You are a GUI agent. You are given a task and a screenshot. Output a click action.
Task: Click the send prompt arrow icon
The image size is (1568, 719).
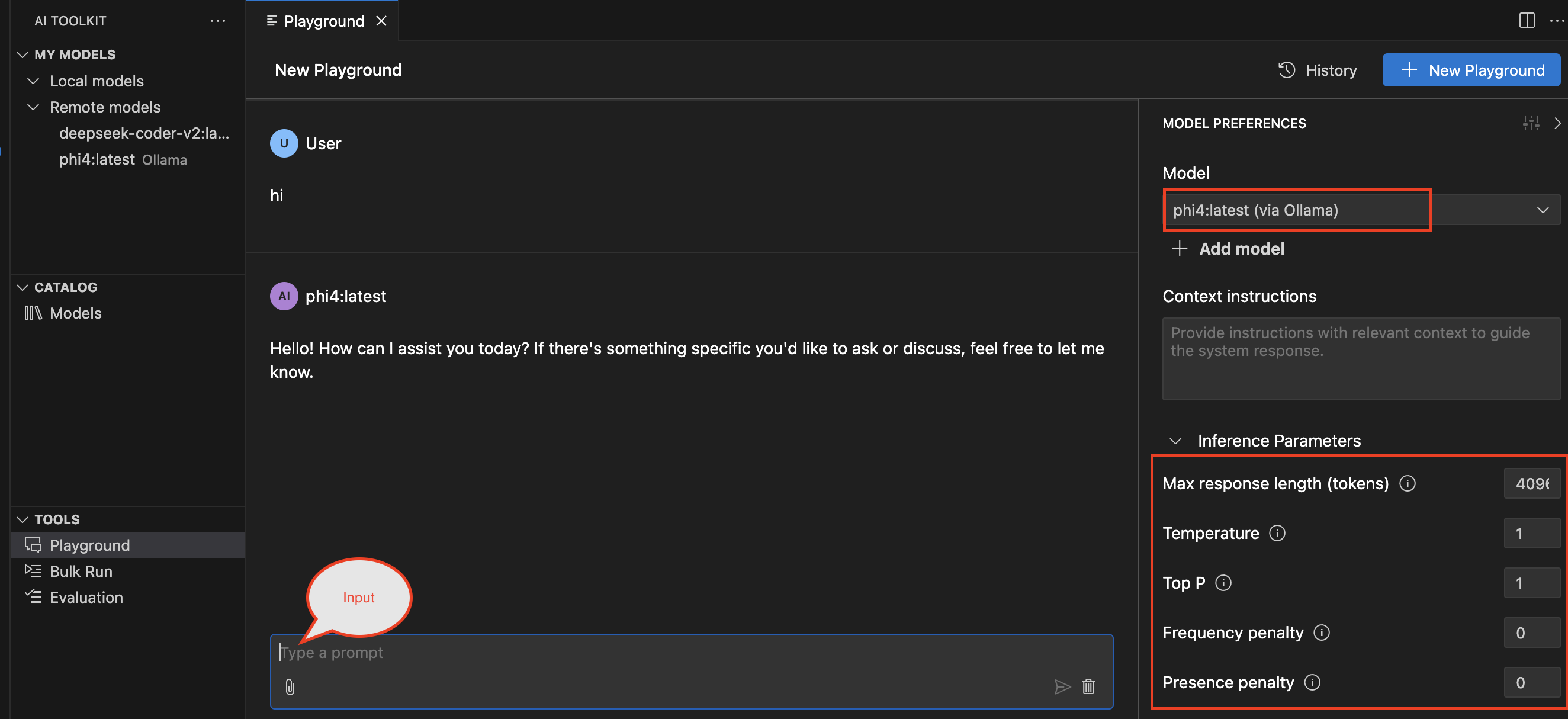1062,687
